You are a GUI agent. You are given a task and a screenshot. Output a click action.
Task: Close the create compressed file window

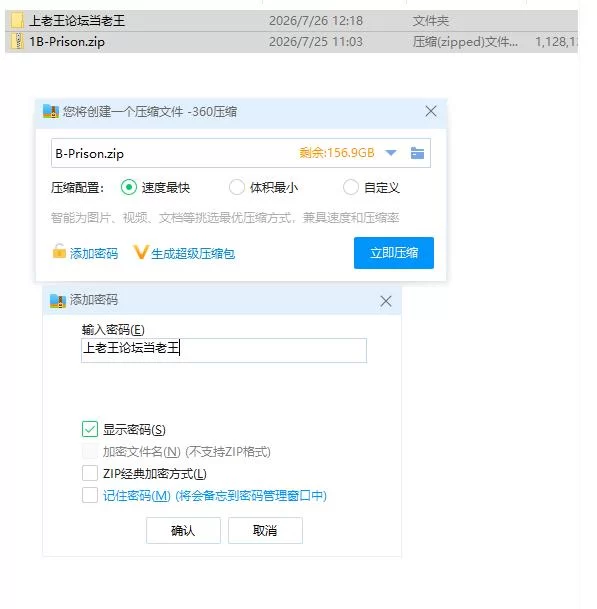(431, 111)
